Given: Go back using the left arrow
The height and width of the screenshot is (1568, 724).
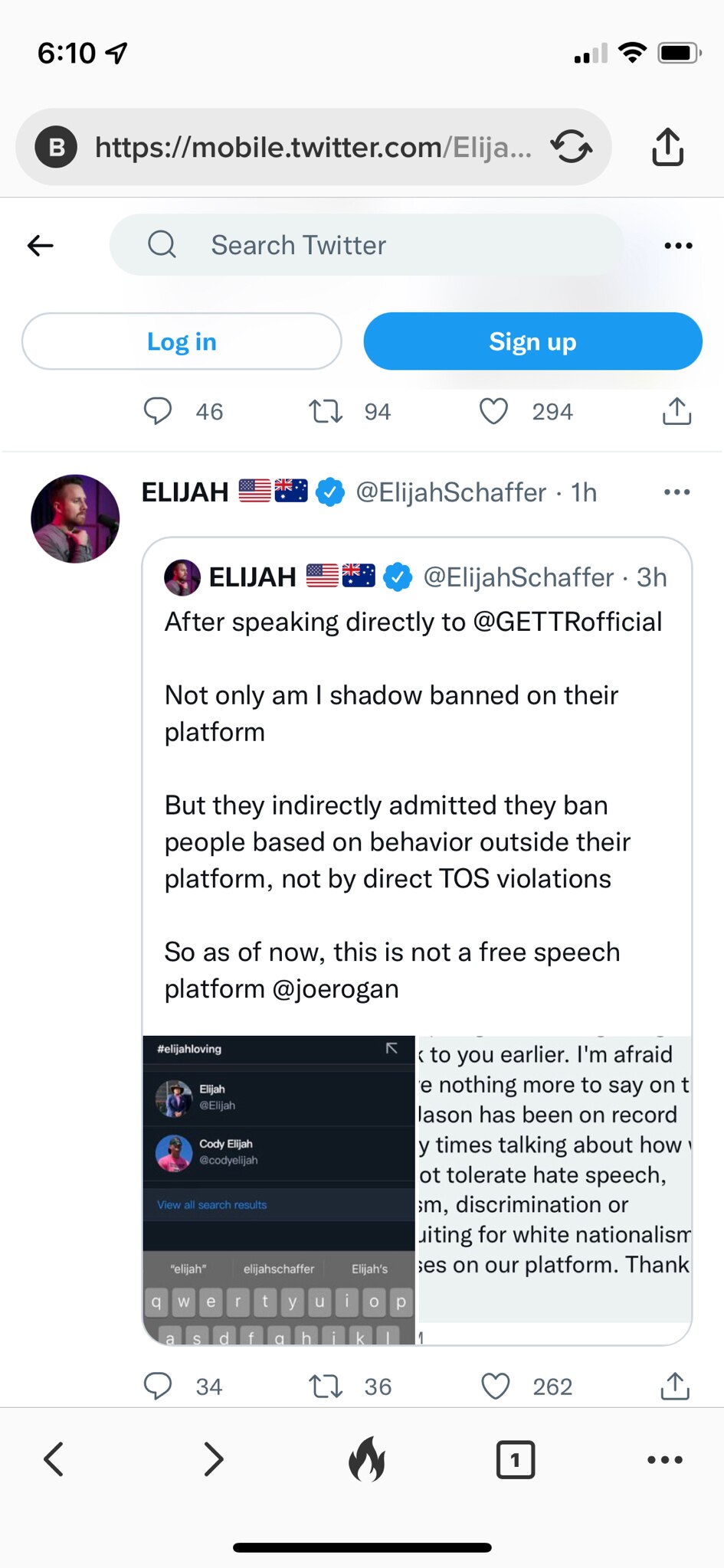Looking at the screenshot, I should [x=41, y=244].
